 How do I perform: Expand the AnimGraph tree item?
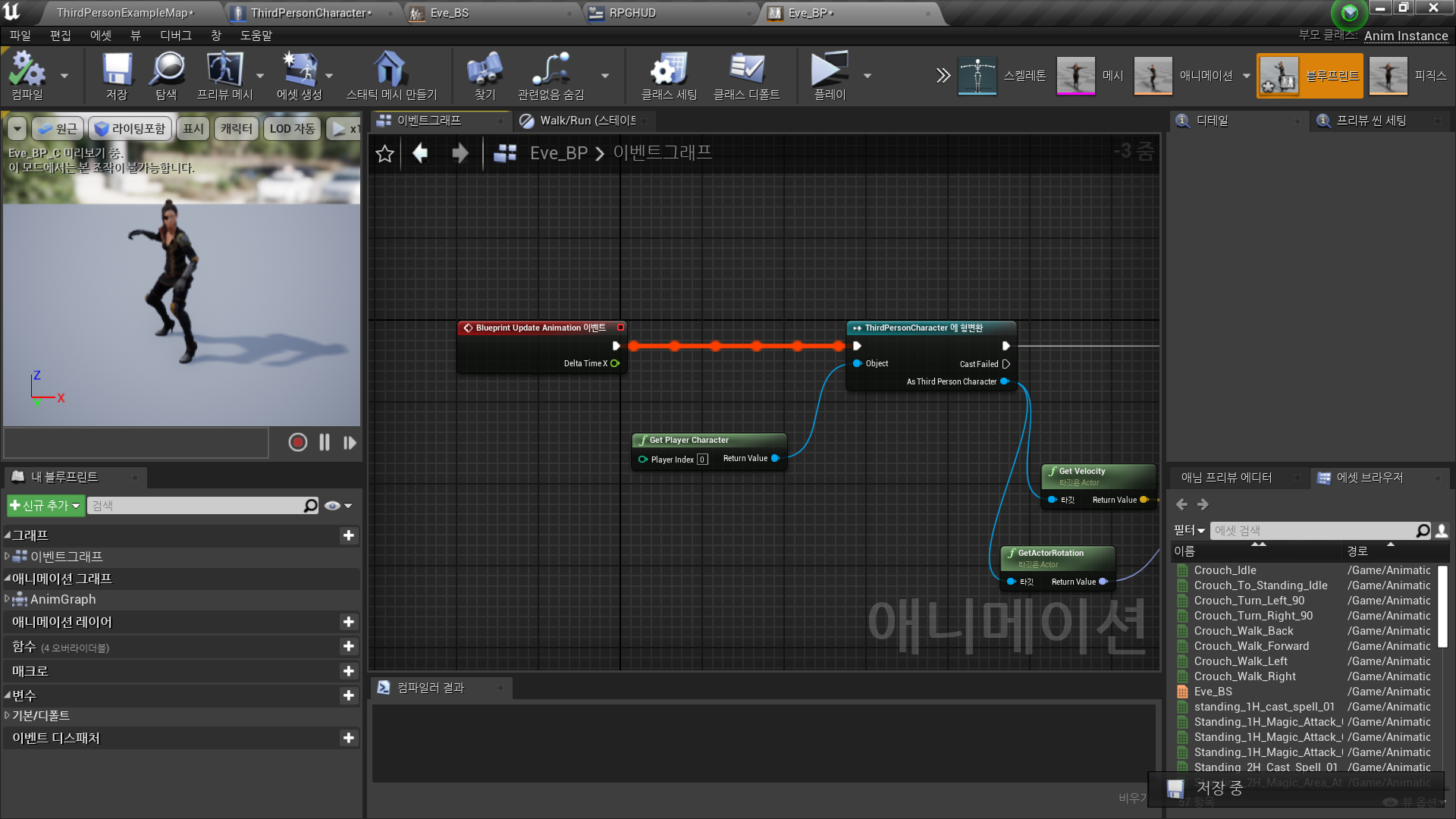point(7,599)
